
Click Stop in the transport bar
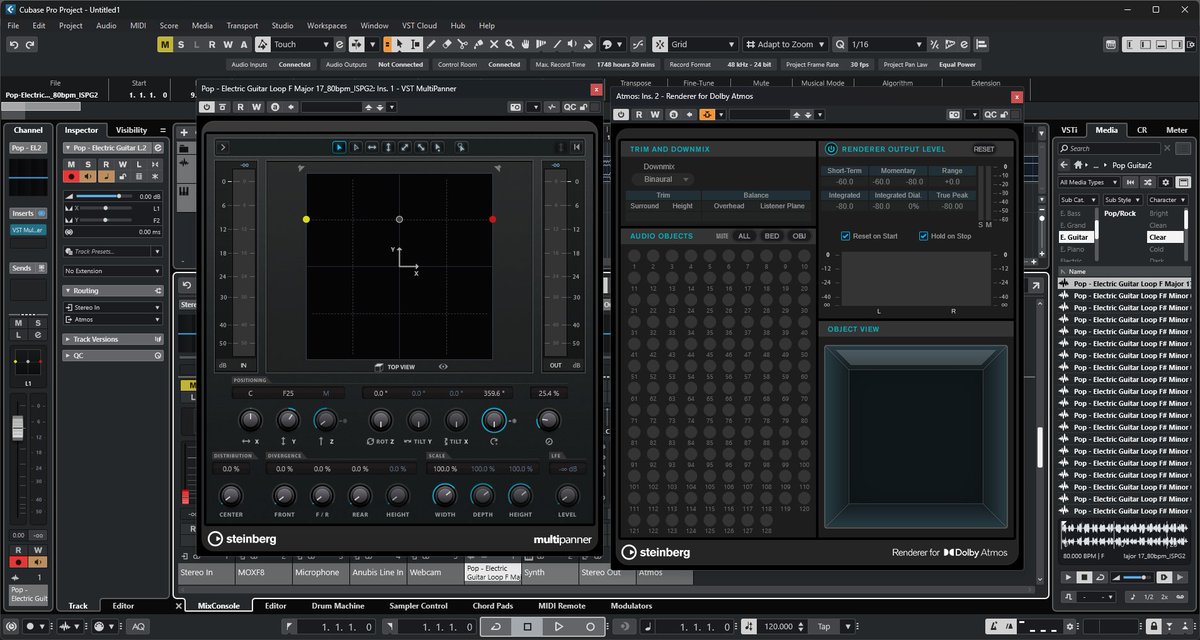coord(528,627)
